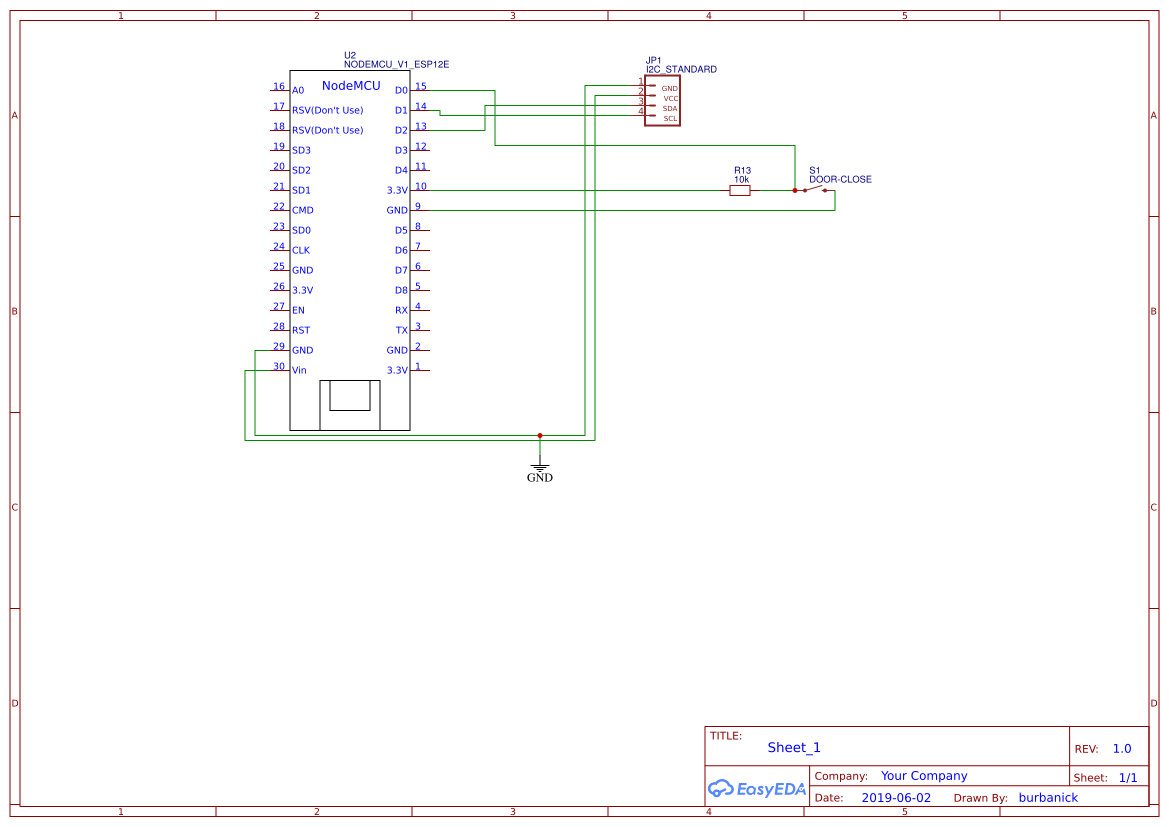Screen dimensions: 1169x827
Task: Edit the Your Company field
Action: (923, 775)
